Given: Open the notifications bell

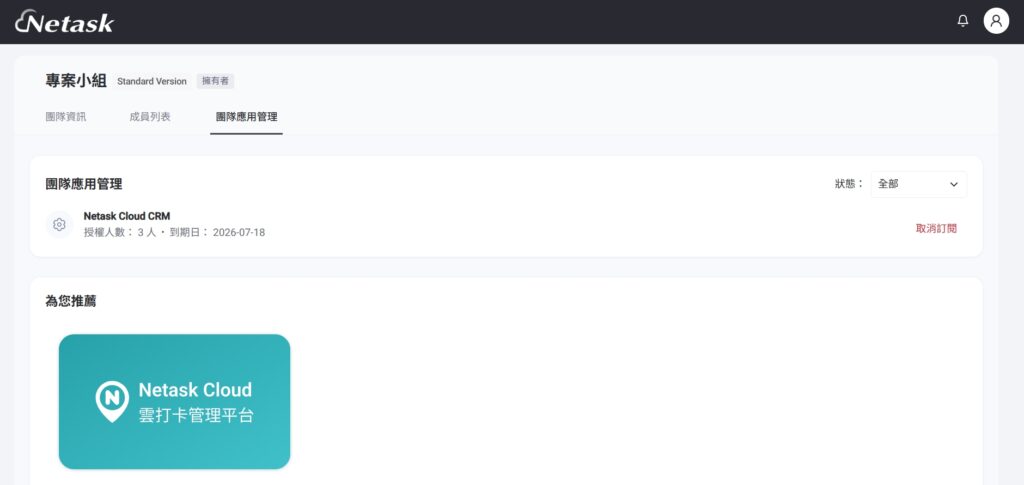Looking at the screenshot, I should pyautogui.click(x=963, y=21).
